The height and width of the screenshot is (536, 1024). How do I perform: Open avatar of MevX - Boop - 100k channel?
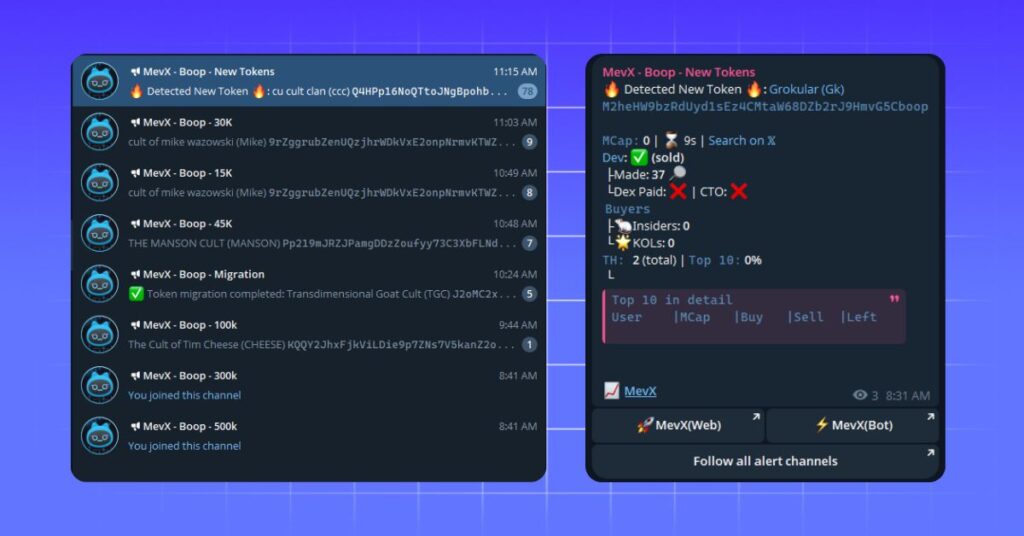coord(99,334)
